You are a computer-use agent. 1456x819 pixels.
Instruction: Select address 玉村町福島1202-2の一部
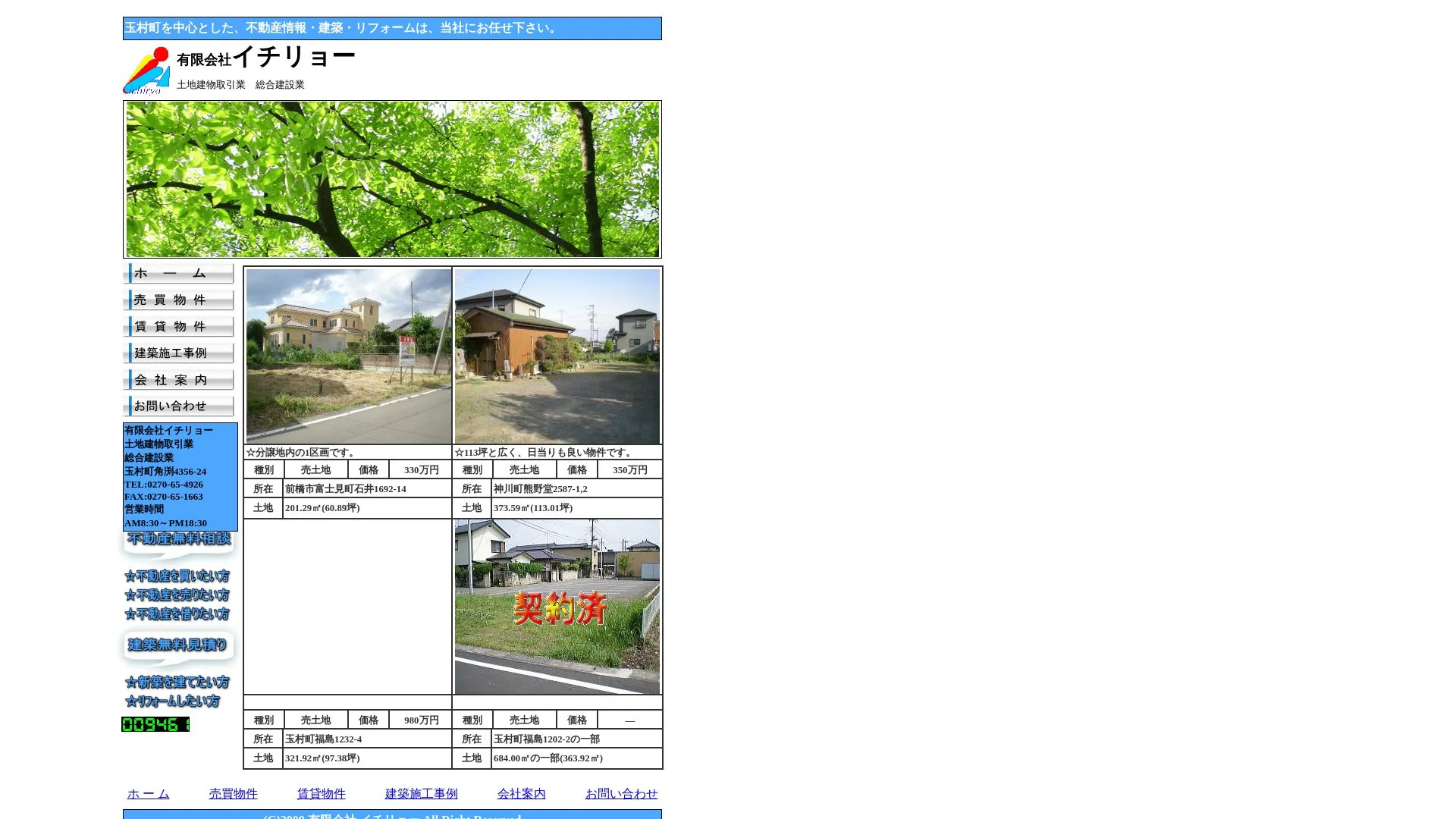pos(547,739)
